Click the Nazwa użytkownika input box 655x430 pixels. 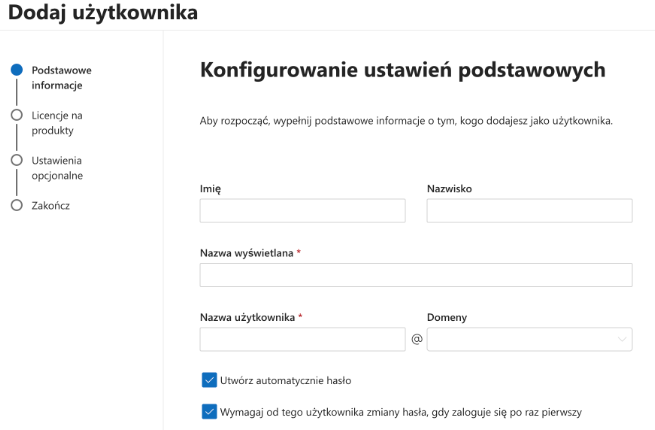[x=302, y=339]
